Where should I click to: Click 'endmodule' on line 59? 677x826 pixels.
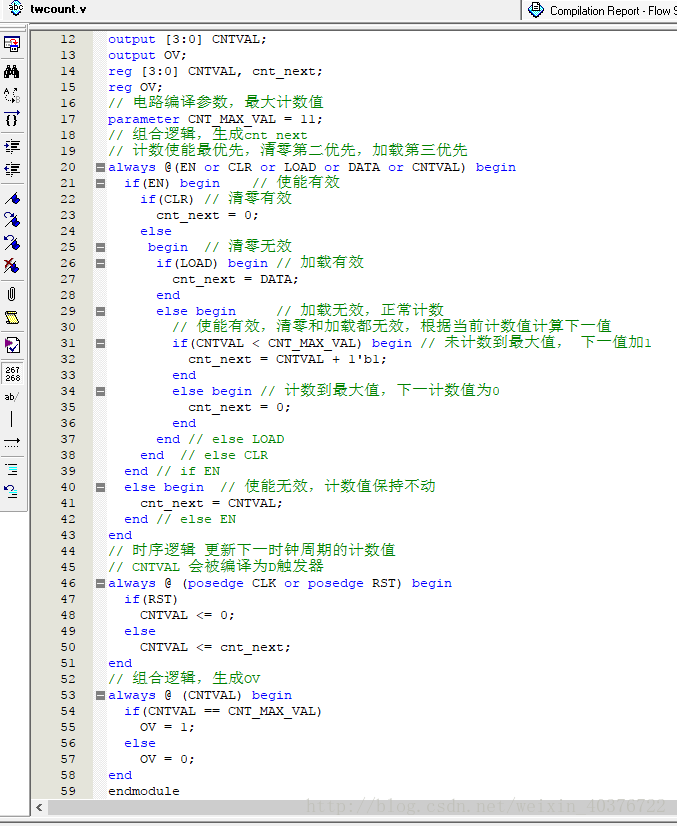(x=144, y=791)
